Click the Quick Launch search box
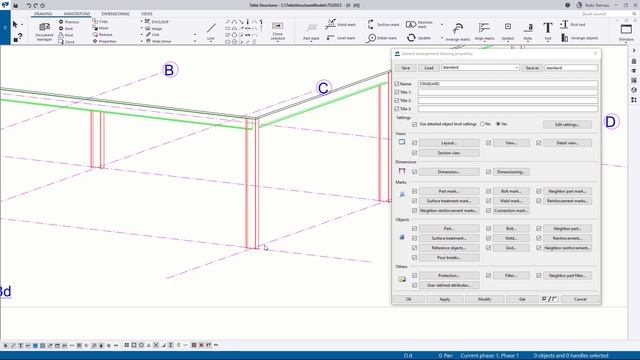Screen dimensions: 640x360 (608, 14)
